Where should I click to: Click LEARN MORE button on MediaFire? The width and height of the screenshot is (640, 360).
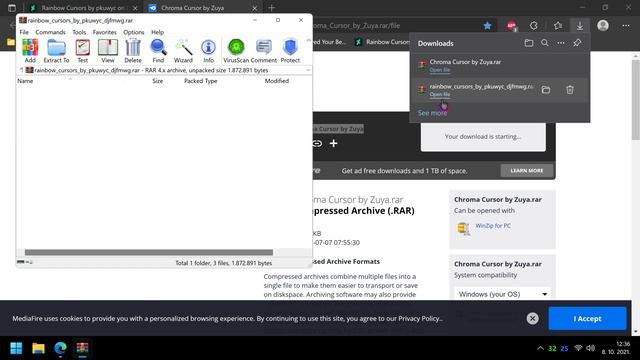tap(527, 171)
